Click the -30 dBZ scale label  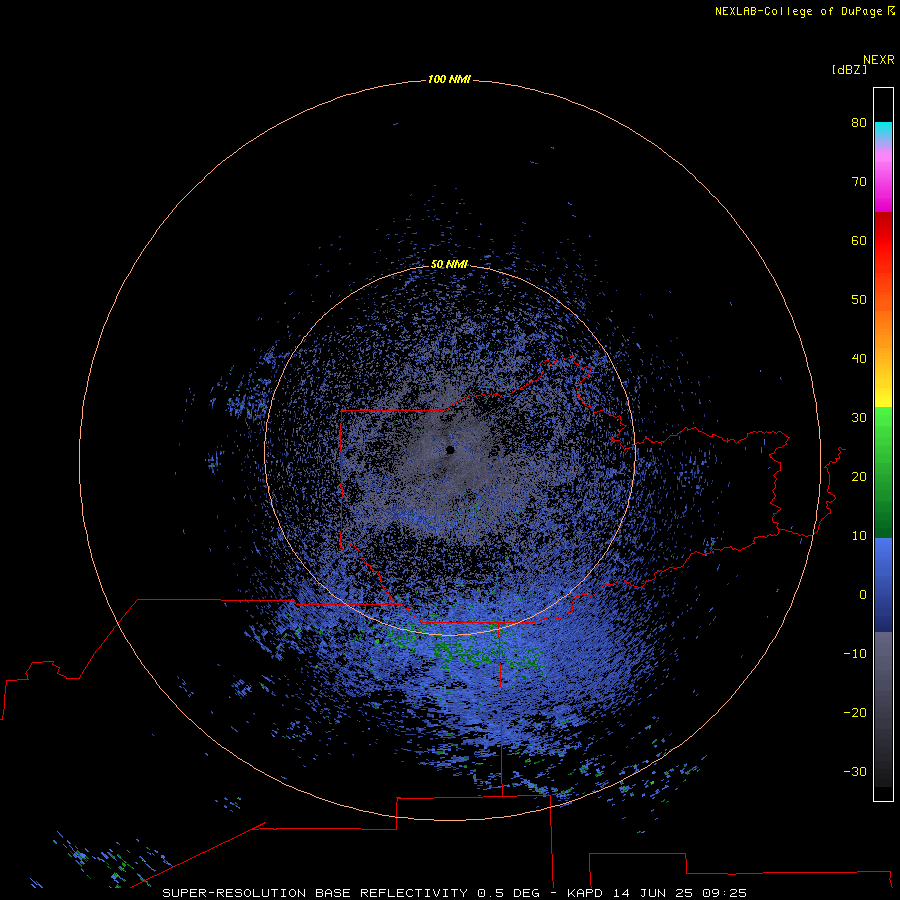click(855, 772)
